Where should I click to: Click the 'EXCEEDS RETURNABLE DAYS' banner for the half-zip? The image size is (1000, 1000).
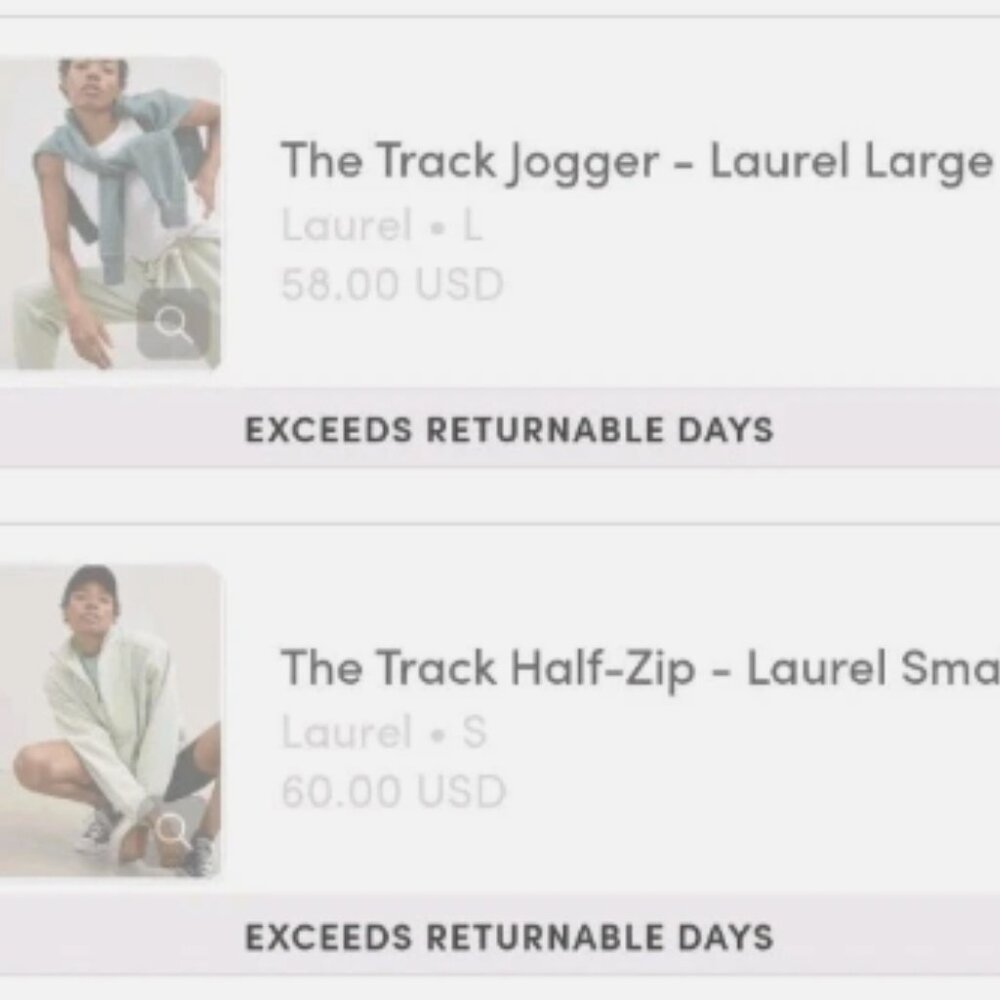pos(510,938)
